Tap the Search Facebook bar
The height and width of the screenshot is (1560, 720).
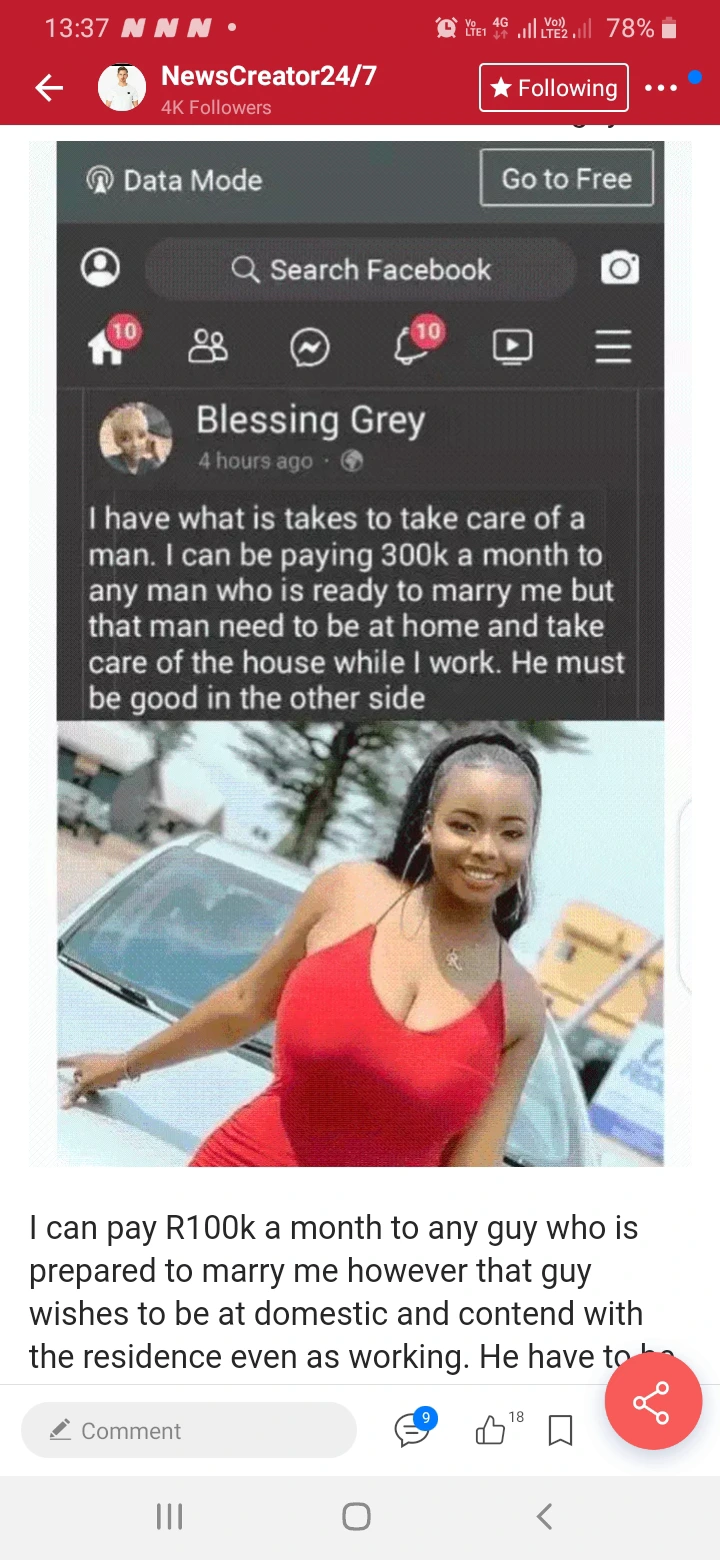pyautogui.click(x=361, y=269)
